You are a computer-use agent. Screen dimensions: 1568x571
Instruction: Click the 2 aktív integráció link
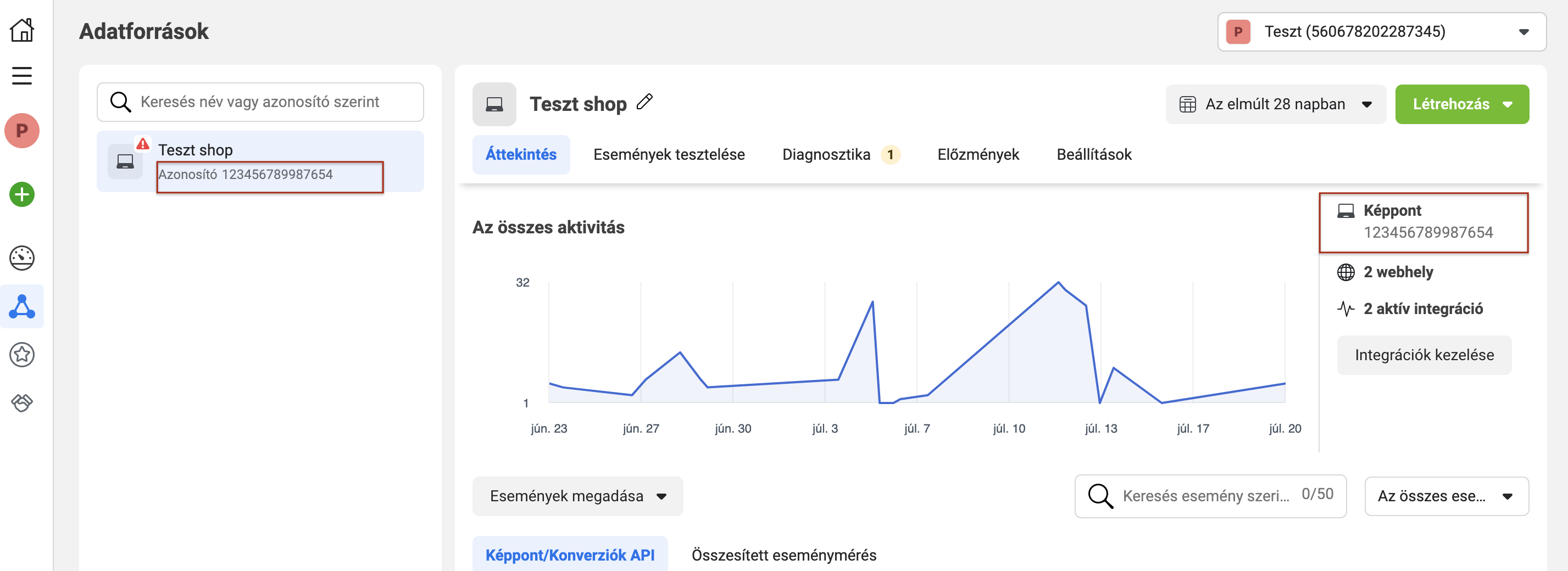pos(1423,309)
